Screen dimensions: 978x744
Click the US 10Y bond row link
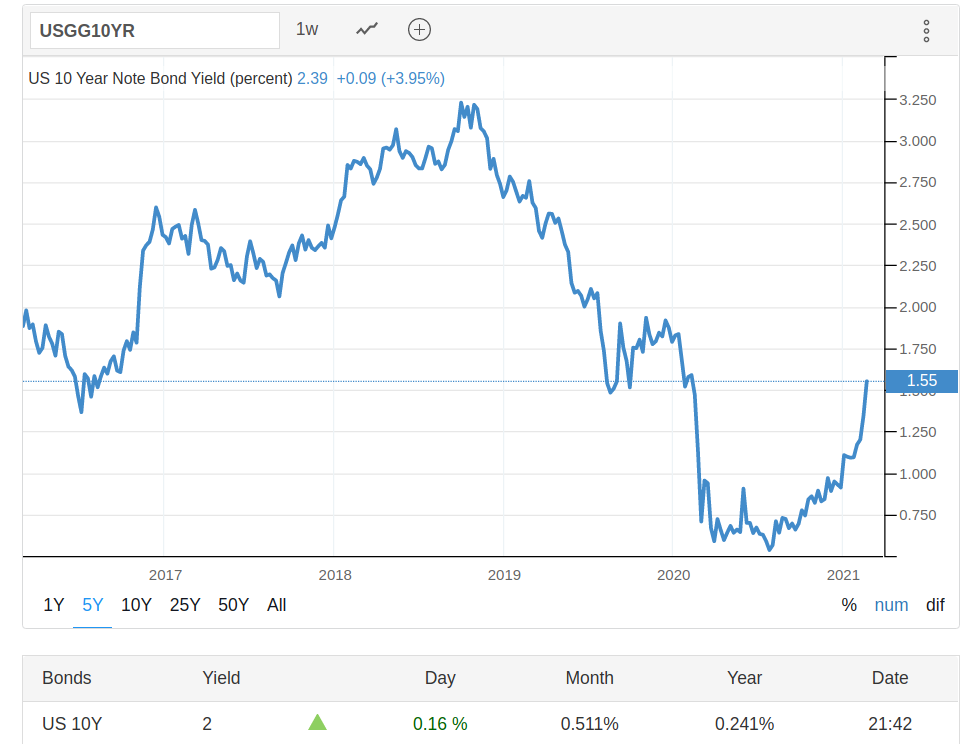click(72, 723)
